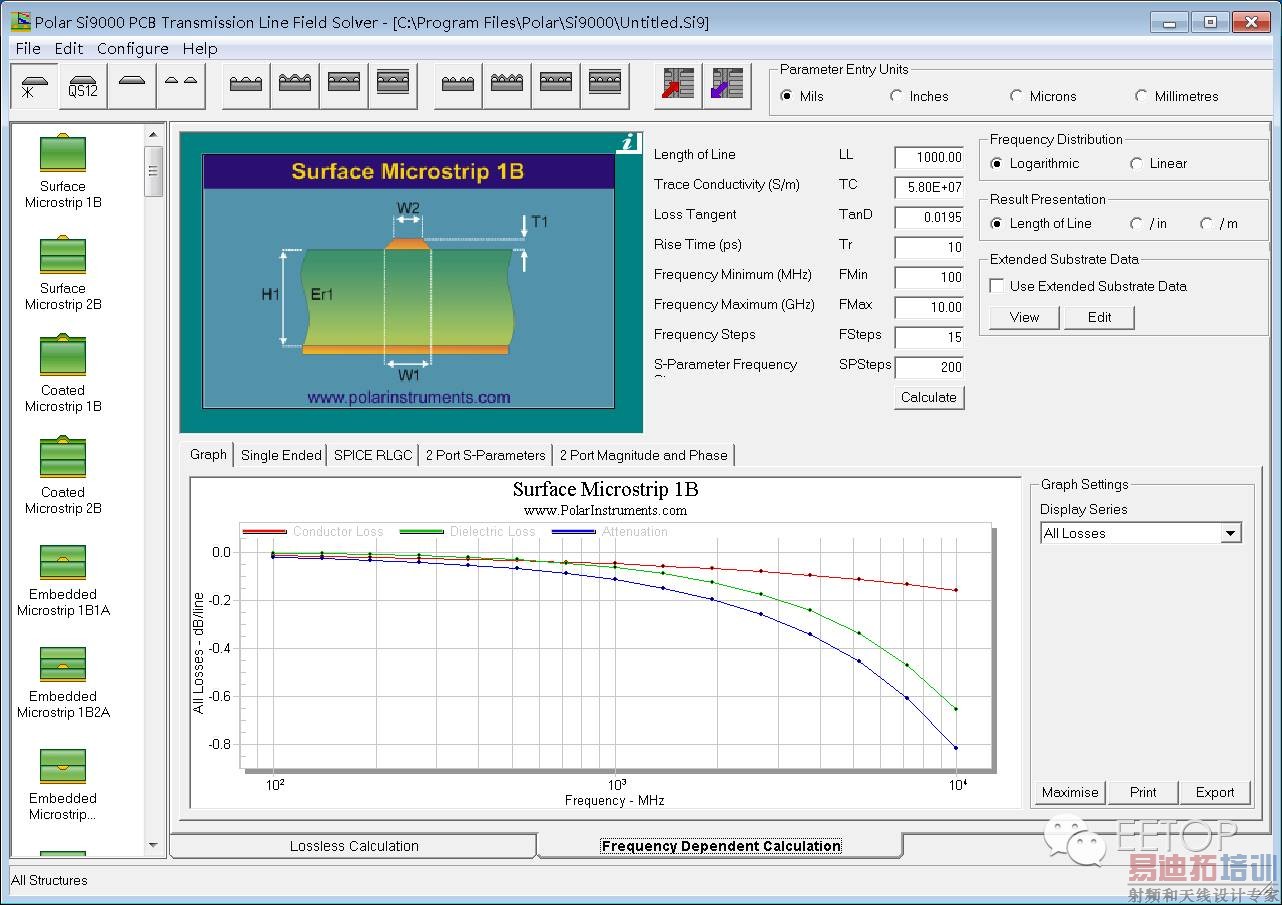Click the purple arrow toolbar icon
Image resolution: width=1282 pixels, height=905 pixels.
point(727,85)
